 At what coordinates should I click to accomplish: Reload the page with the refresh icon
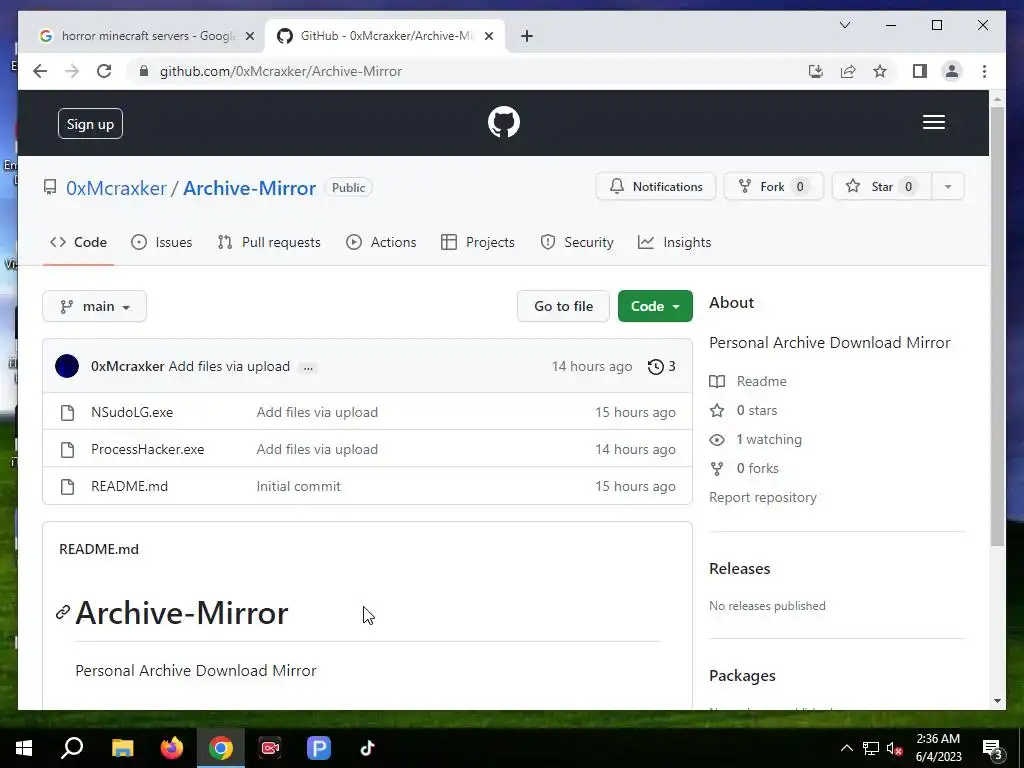pos(104,71)
